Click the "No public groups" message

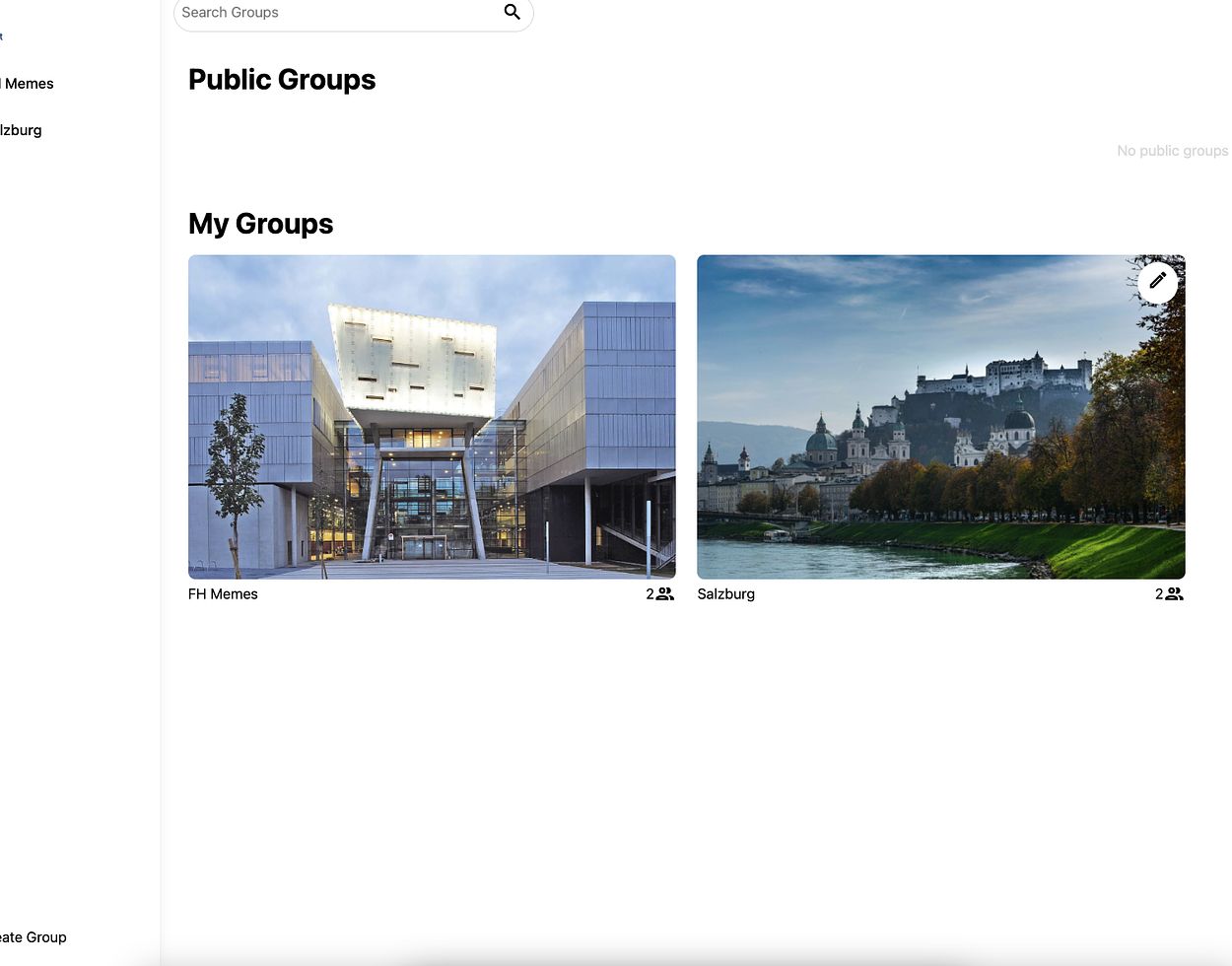[1172, 151]
